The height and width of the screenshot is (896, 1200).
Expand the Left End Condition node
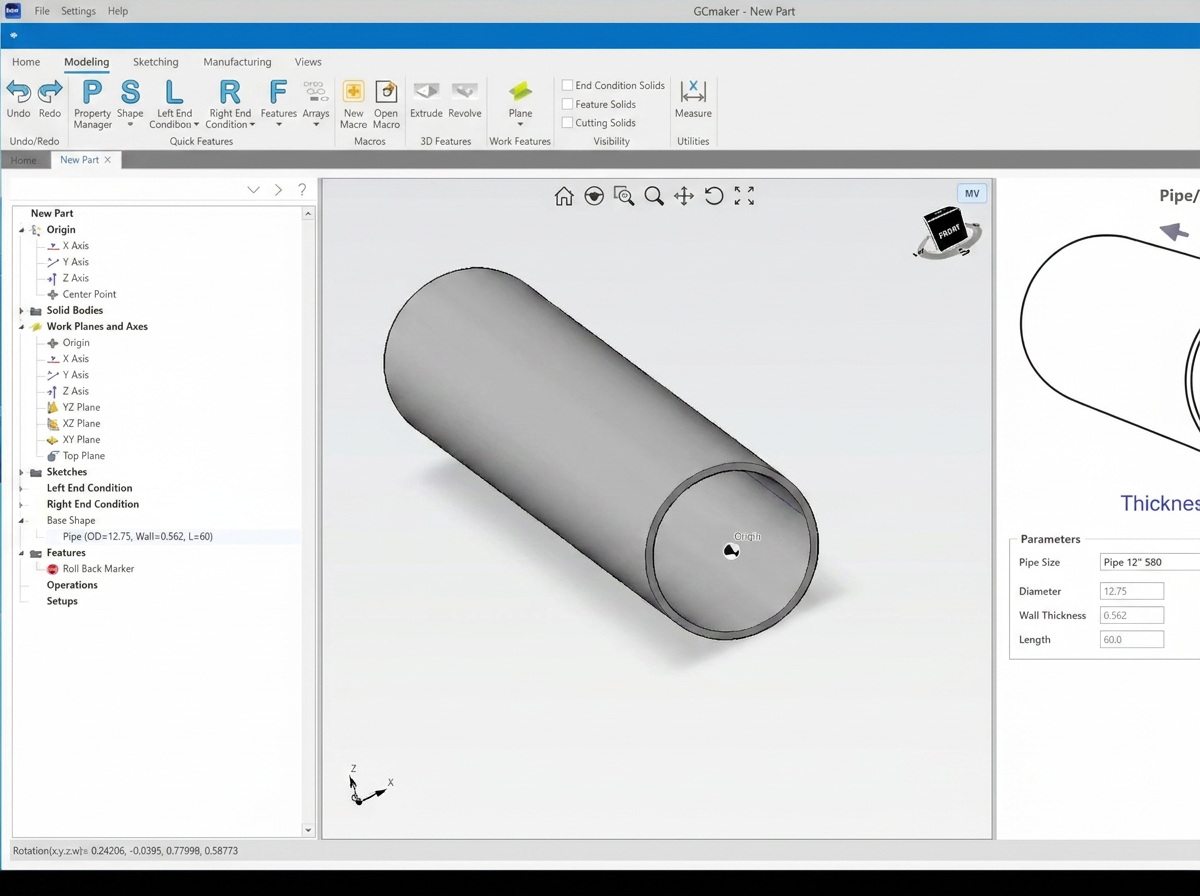[x=22, y=488]
